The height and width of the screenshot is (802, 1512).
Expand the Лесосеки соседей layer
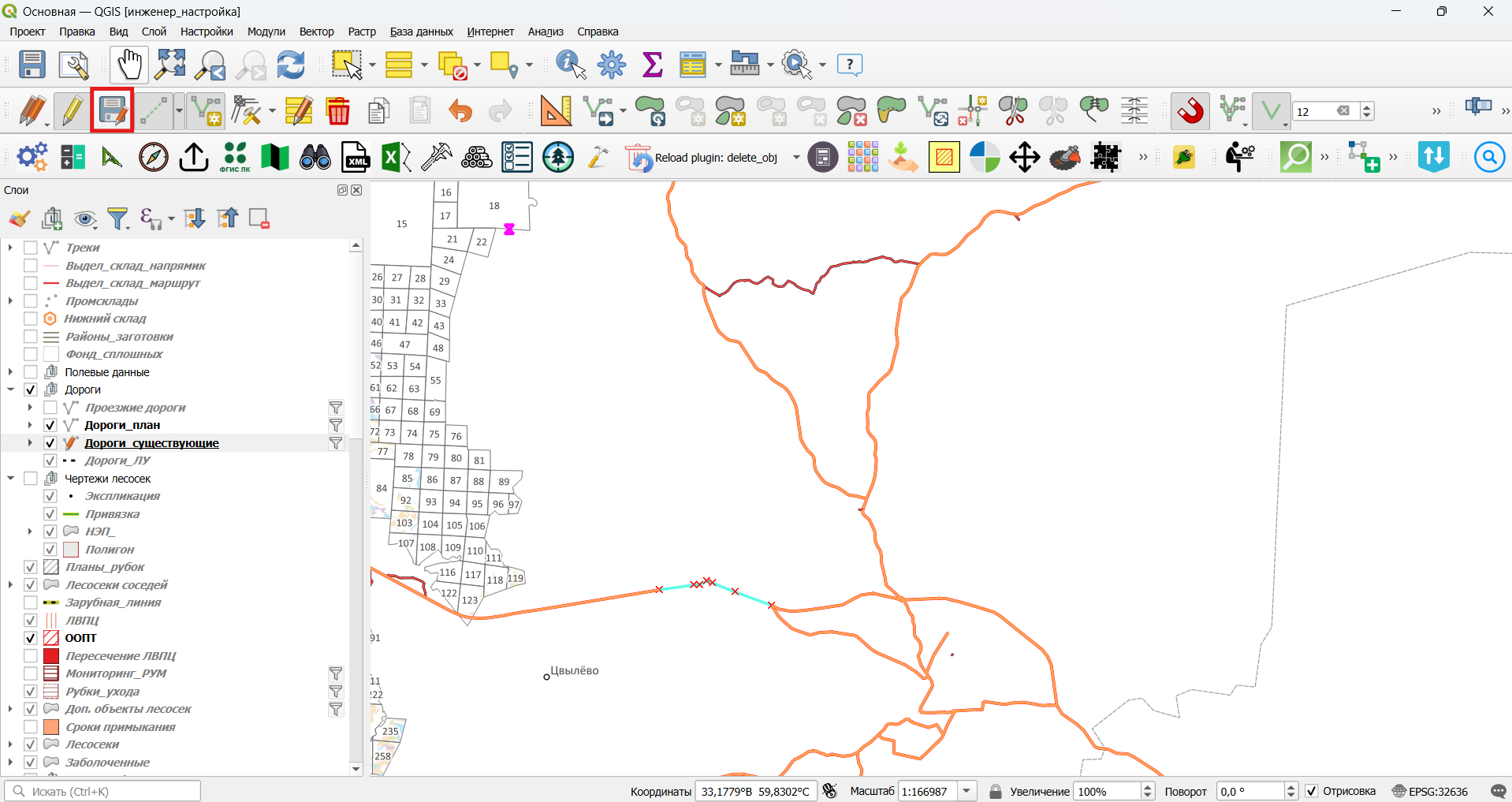point(11,585)
